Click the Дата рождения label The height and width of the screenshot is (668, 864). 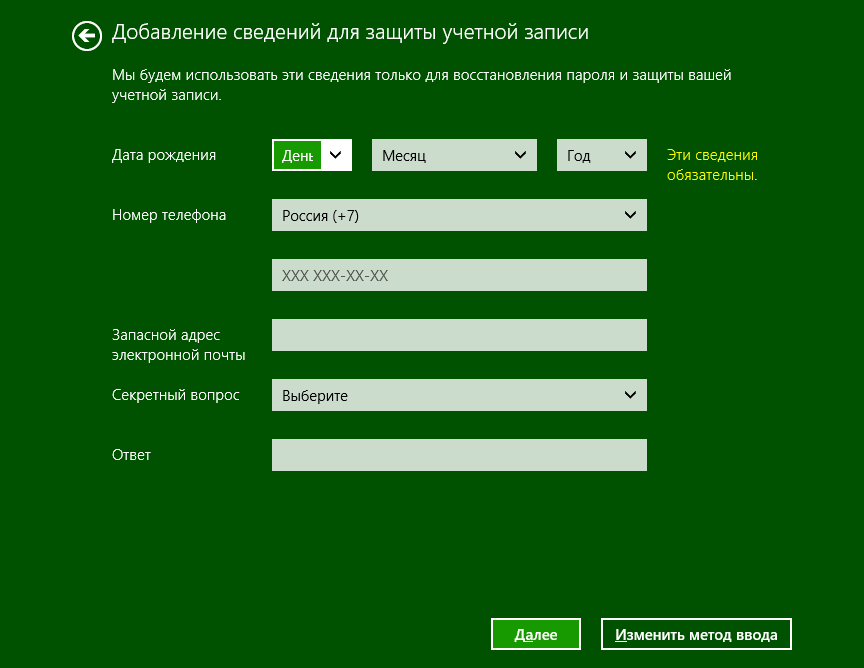tap(164, 155)
